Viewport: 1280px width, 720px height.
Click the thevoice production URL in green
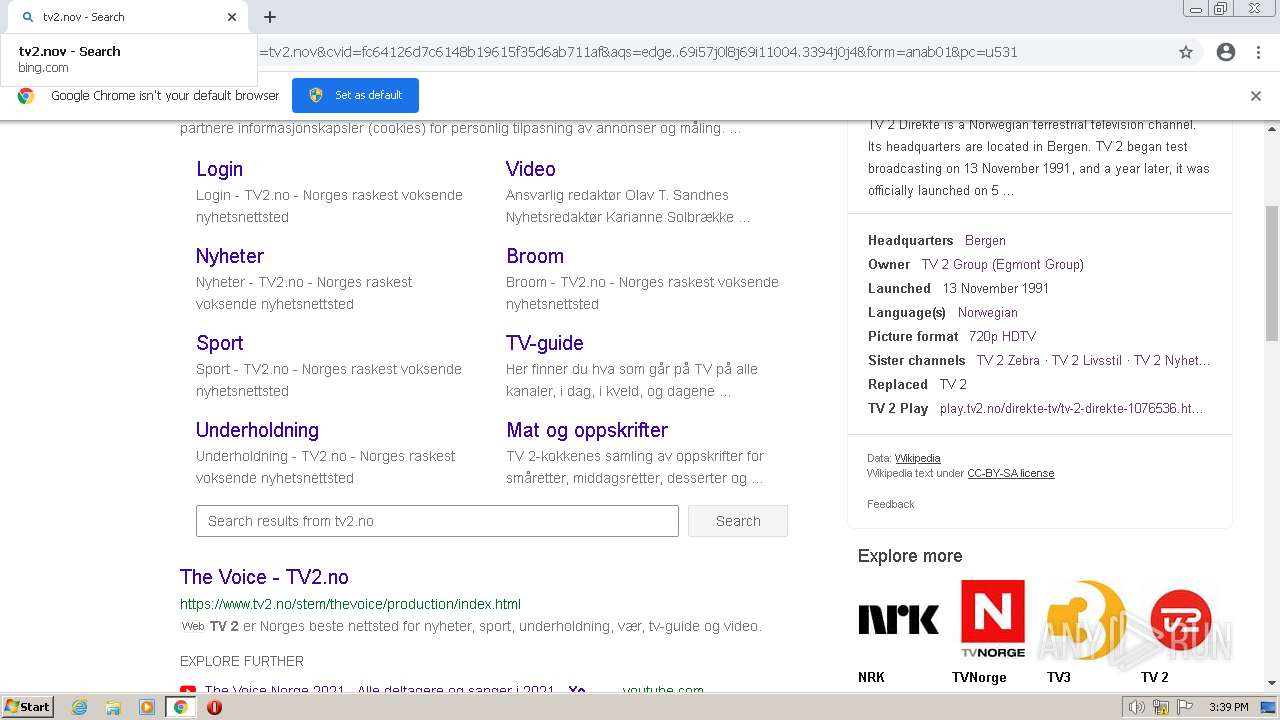click(x=350, y=604)
